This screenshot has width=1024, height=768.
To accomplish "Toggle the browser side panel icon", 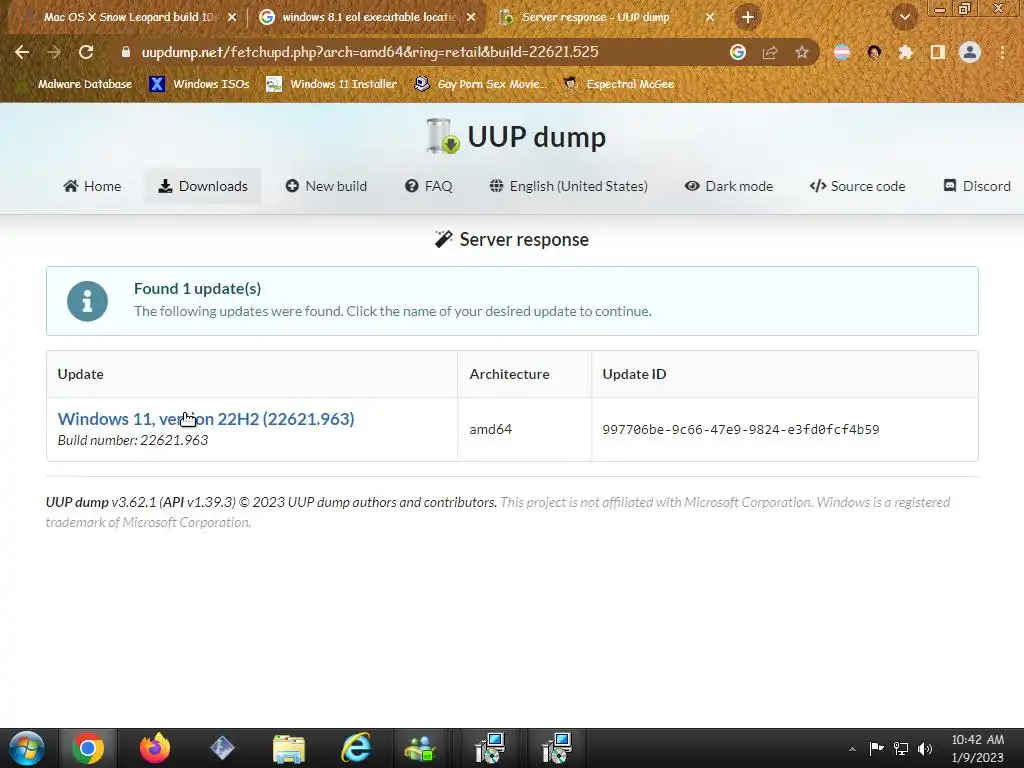I will (938, 52).
